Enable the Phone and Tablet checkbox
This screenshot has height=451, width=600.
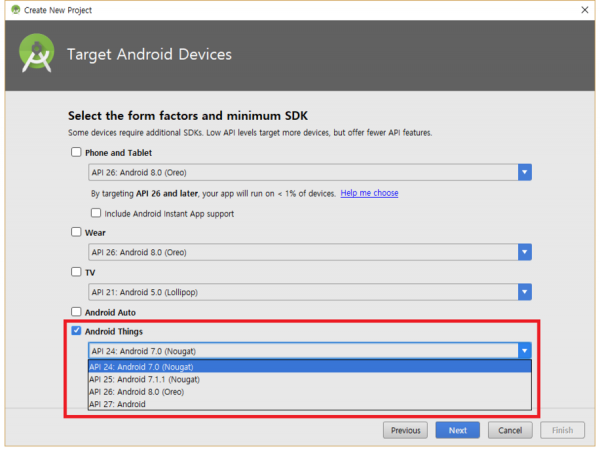[x=76, y=152]
